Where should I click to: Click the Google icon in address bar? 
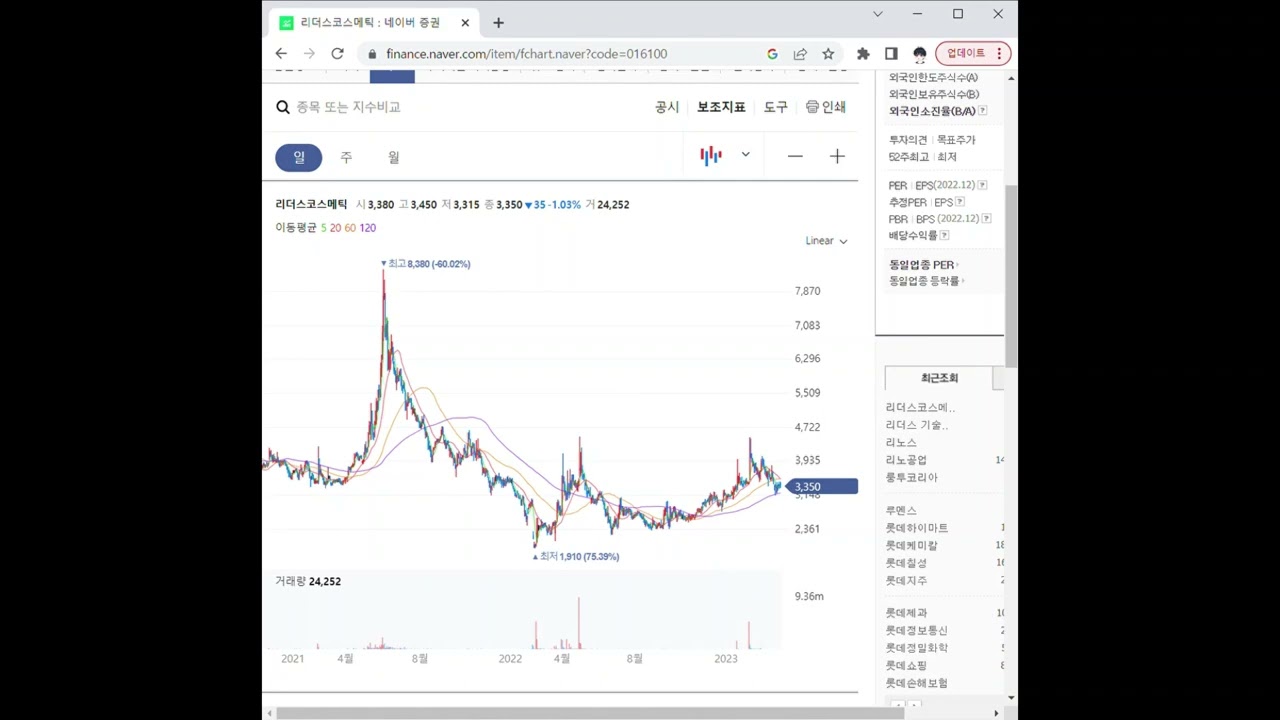772,54
